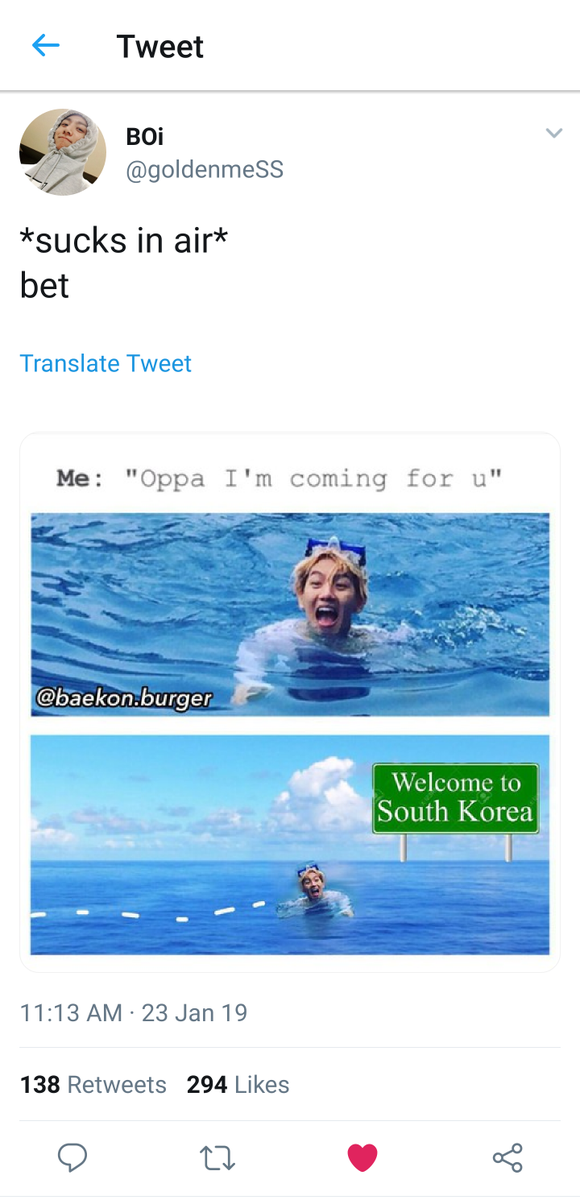Select the tweet text "*sucks in air* bet"
The width and height of the screenshot is (580, 1200).
click(124, 262)
